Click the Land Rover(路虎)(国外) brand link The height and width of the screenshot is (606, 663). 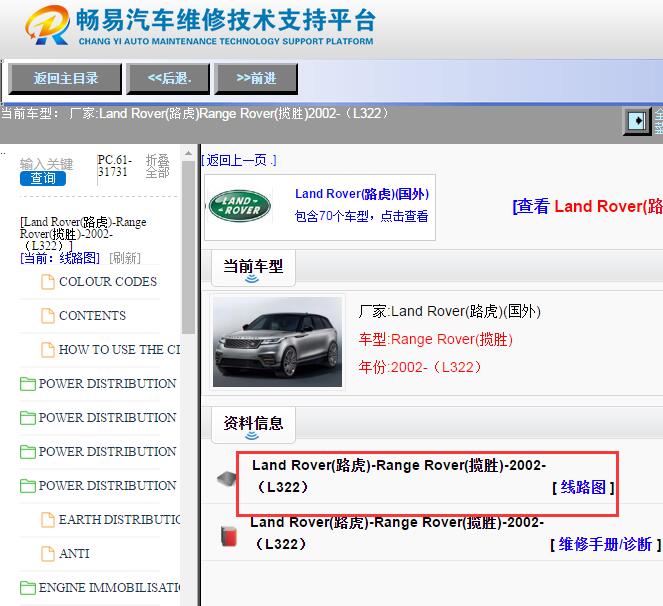362,194
